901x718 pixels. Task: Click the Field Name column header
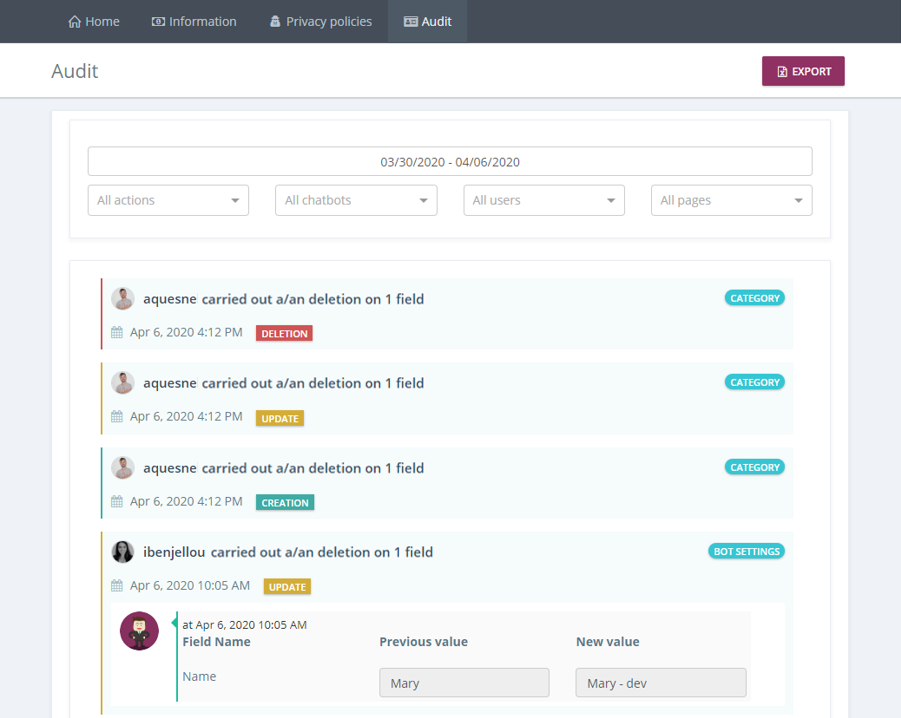(217, 642)
